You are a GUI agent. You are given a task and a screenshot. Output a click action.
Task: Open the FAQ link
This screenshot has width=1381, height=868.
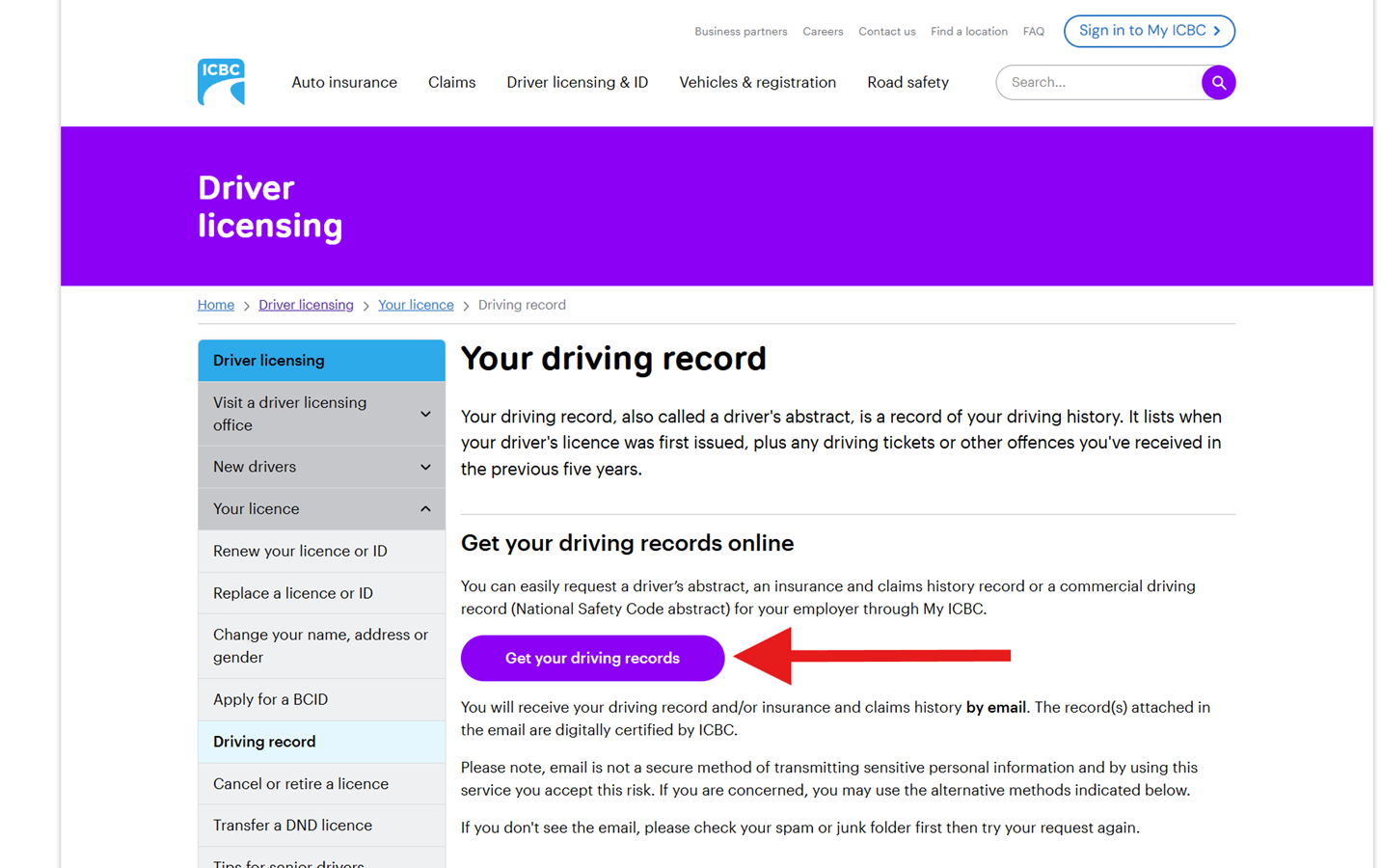pos(1034,32)
